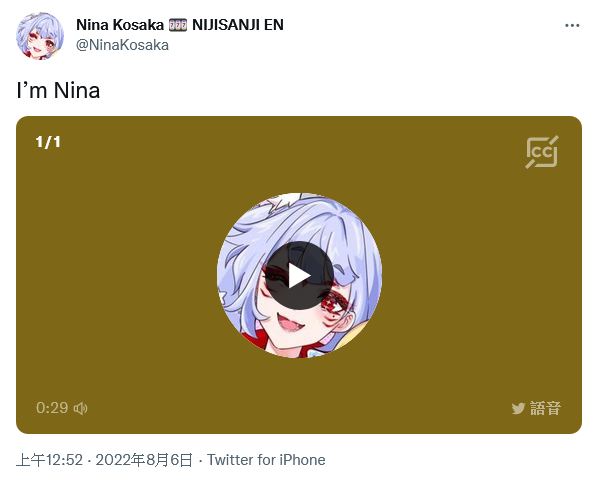
Task: Click the slot machine emoji in the name
Action: coord(178,25)
